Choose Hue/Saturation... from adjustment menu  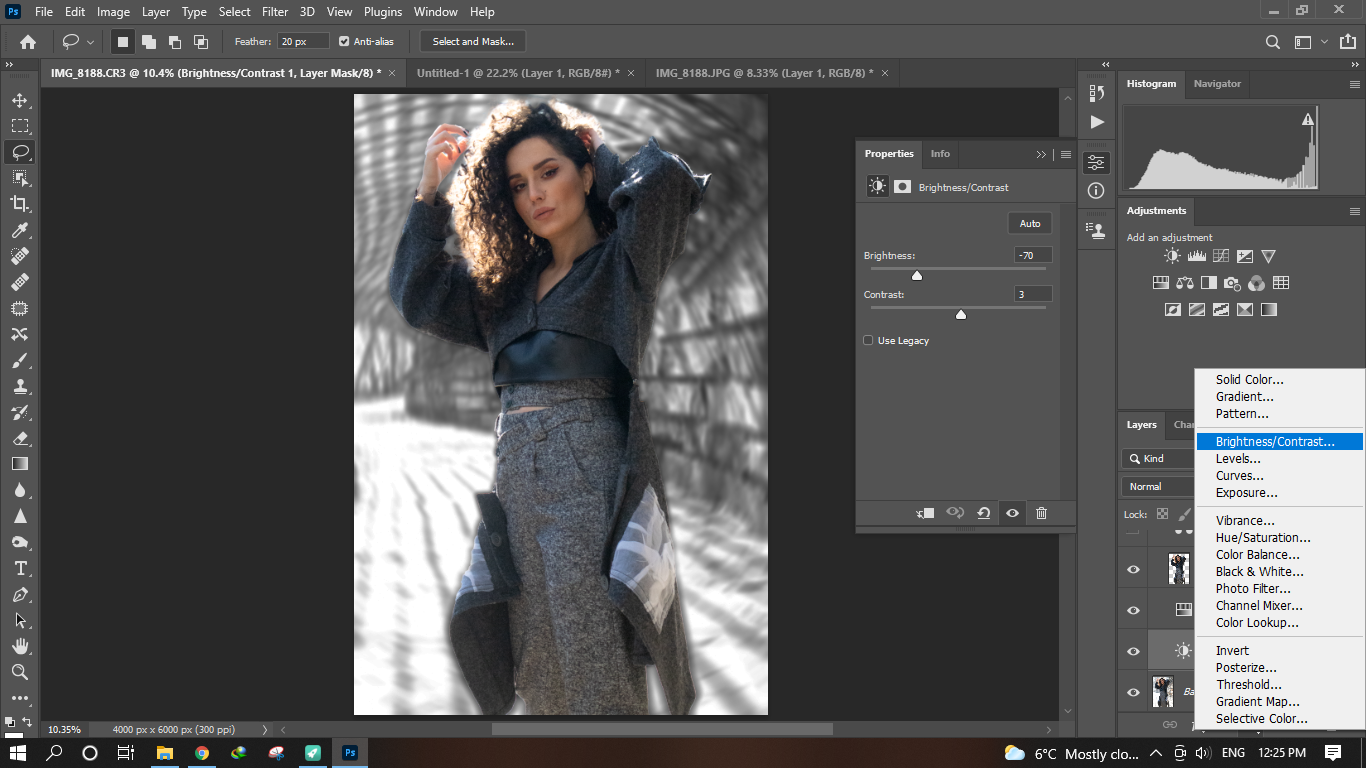click(1263, 538)
